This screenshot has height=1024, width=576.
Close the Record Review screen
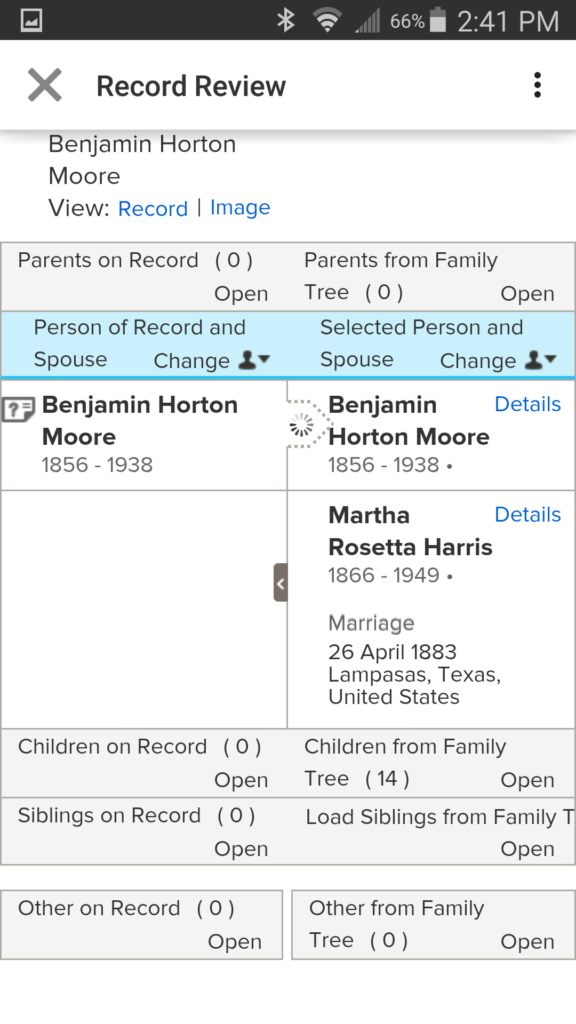tap(44, 86)
